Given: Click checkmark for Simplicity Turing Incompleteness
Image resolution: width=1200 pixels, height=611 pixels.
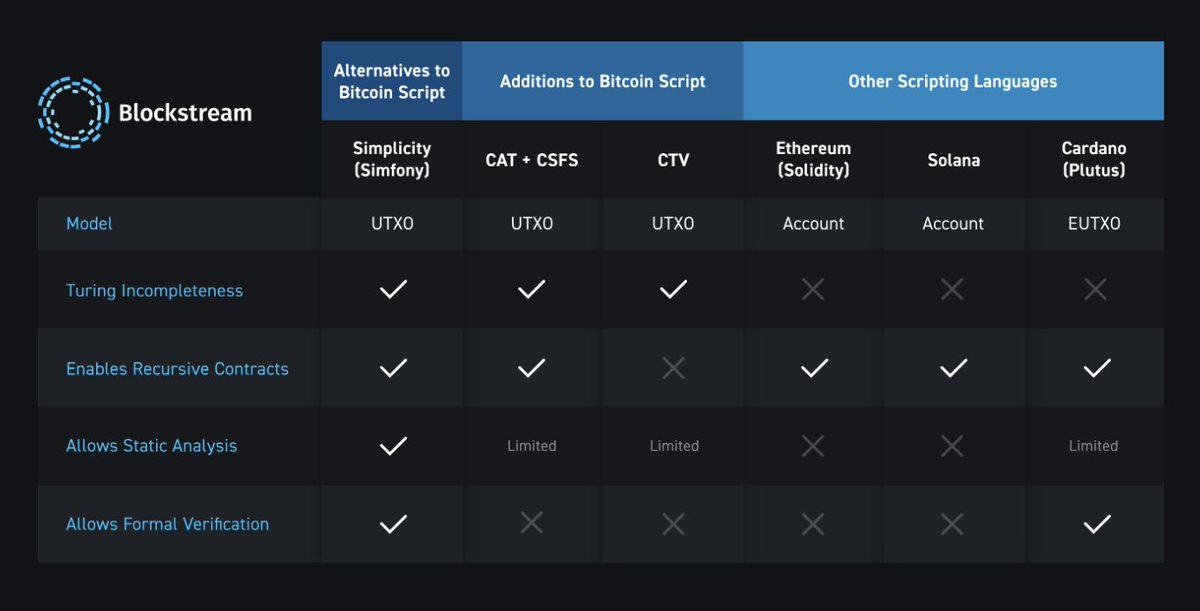Looking at the screenshot, I should tap(393, 290).
